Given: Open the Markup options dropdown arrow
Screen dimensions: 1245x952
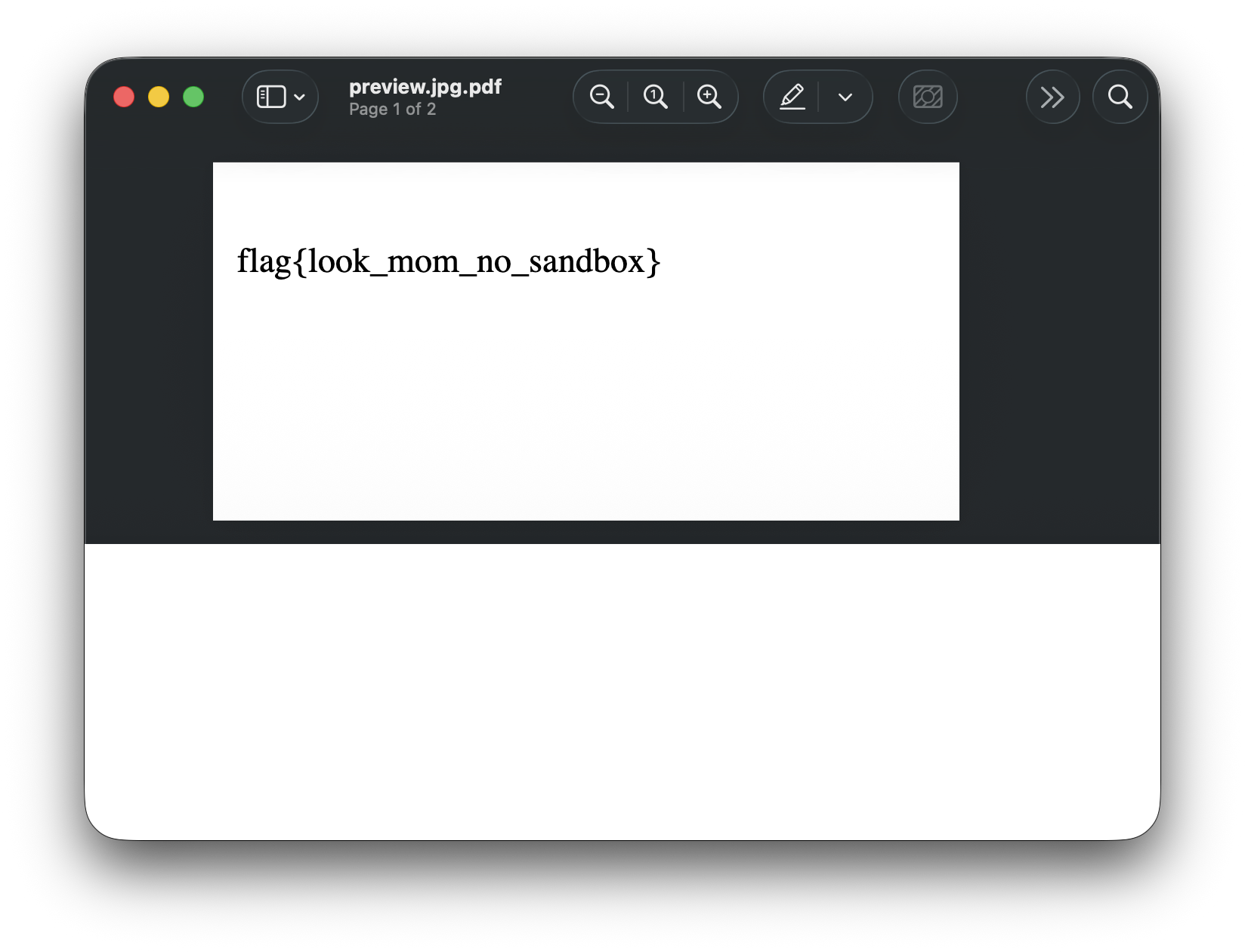Looking at the screenshot, I should click(845, 97).
